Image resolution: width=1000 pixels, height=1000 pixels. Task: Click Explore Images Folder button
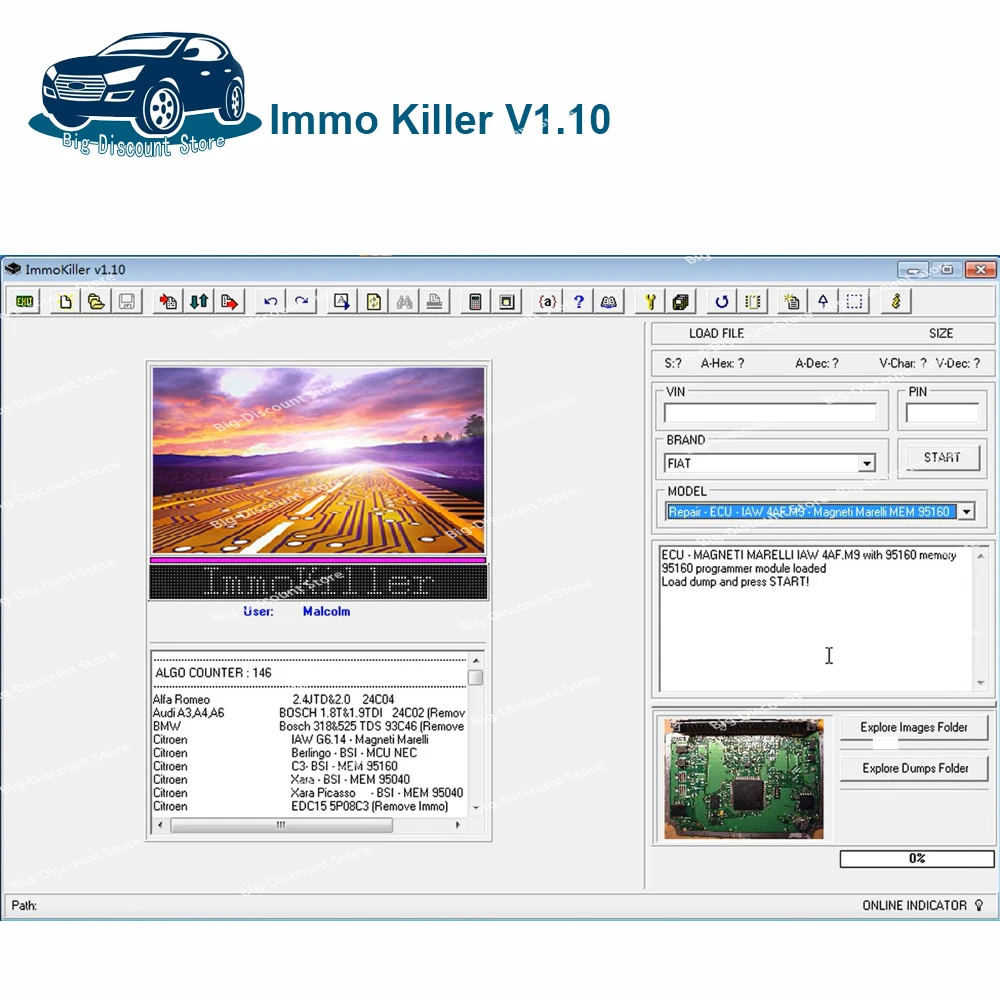click(x=914, y=727)
